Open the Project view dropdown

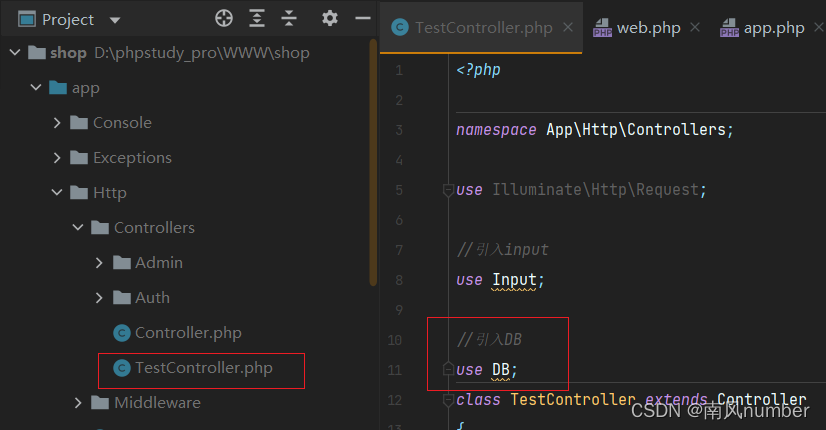115,21
